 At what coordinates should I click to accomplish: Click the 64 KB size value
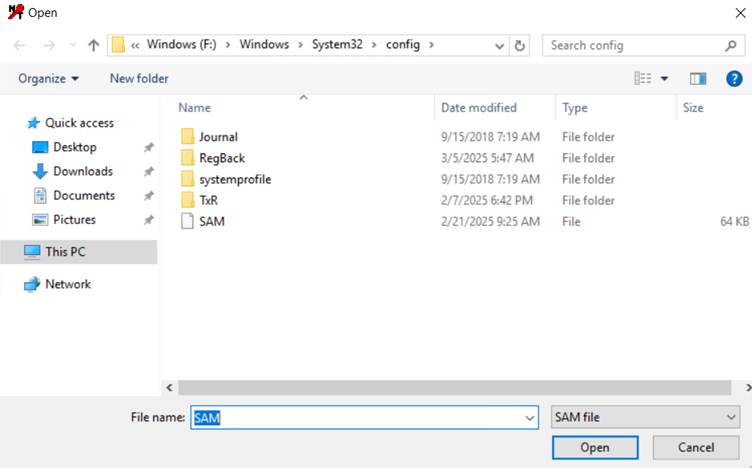click(734, 222)
